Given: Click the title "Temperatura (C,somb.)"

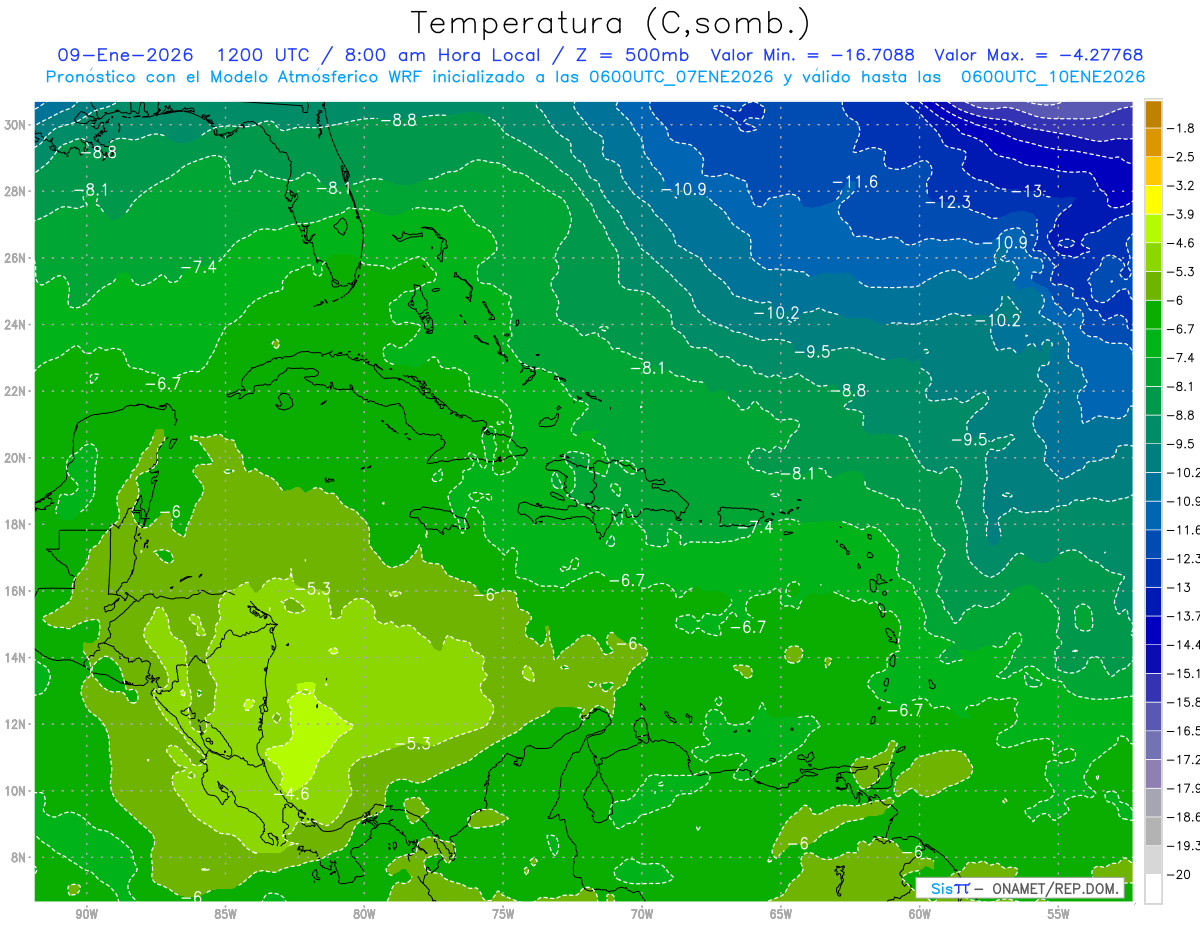Looking at the screenshot, I should pyautogui.click(x=611, y=23).
